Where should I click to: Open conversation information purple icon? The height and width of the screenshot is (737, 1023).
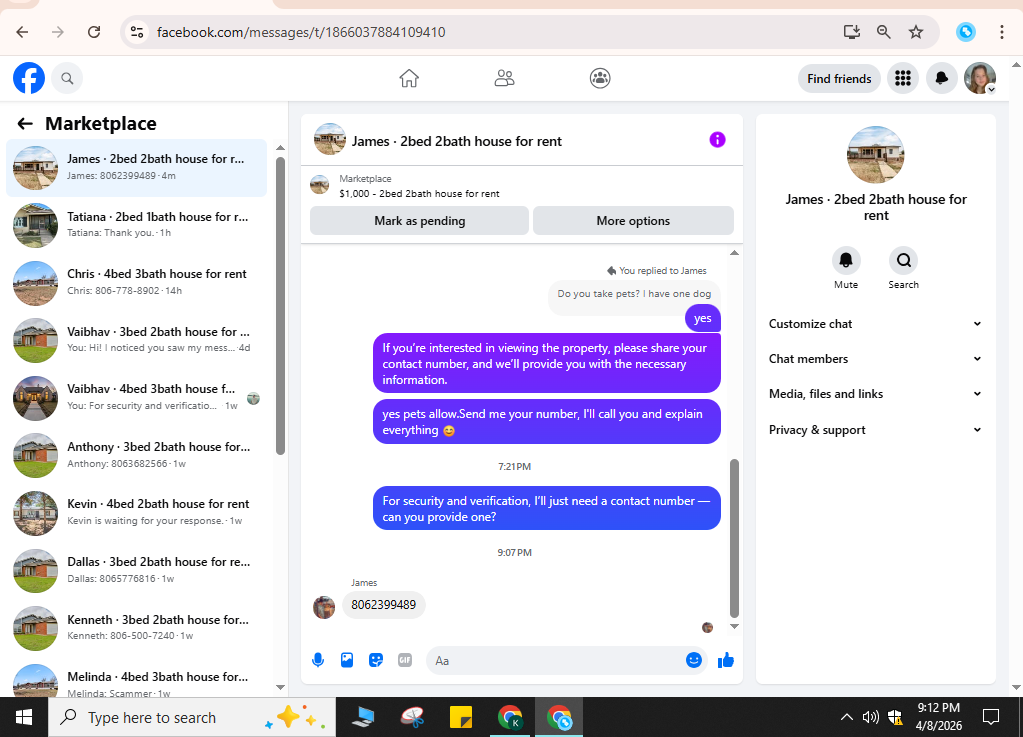point(717,140)
